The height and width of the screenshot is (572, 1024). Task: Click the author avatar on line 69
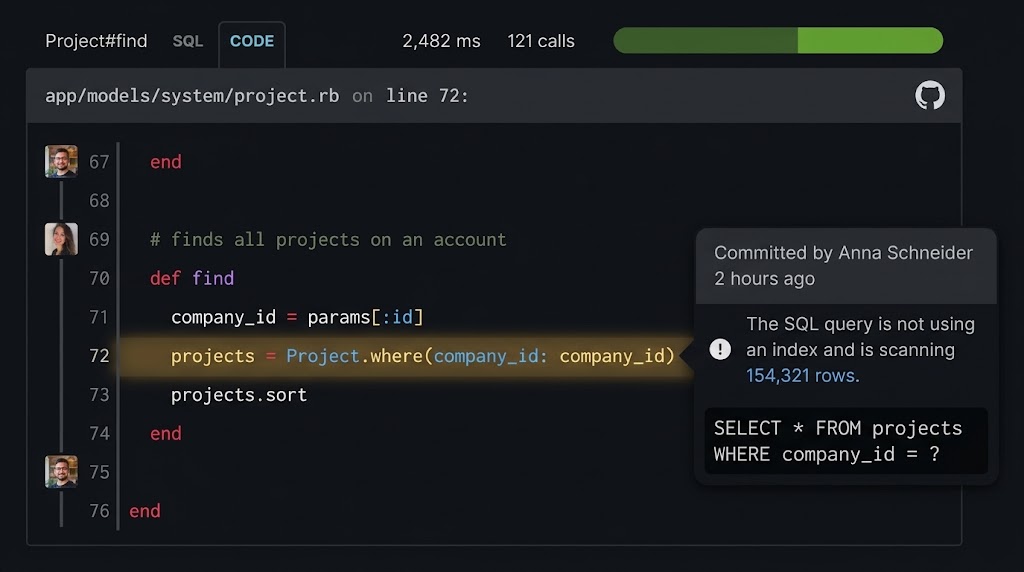point(61,239)
